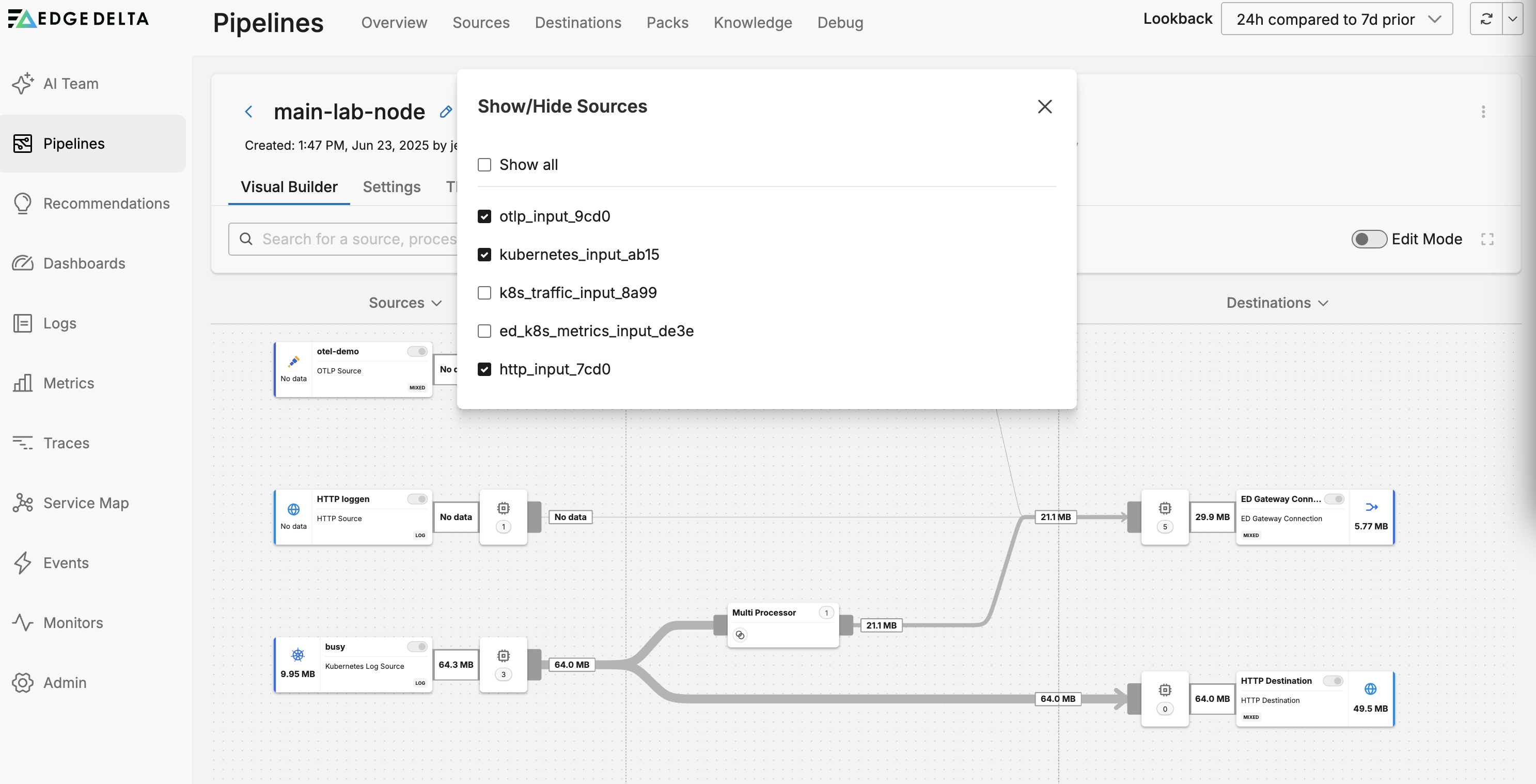Viewport: 1536px width, 784px height.
Task: Click processor icon next to HTTP Destination
Action: (x=1165, y=691)
